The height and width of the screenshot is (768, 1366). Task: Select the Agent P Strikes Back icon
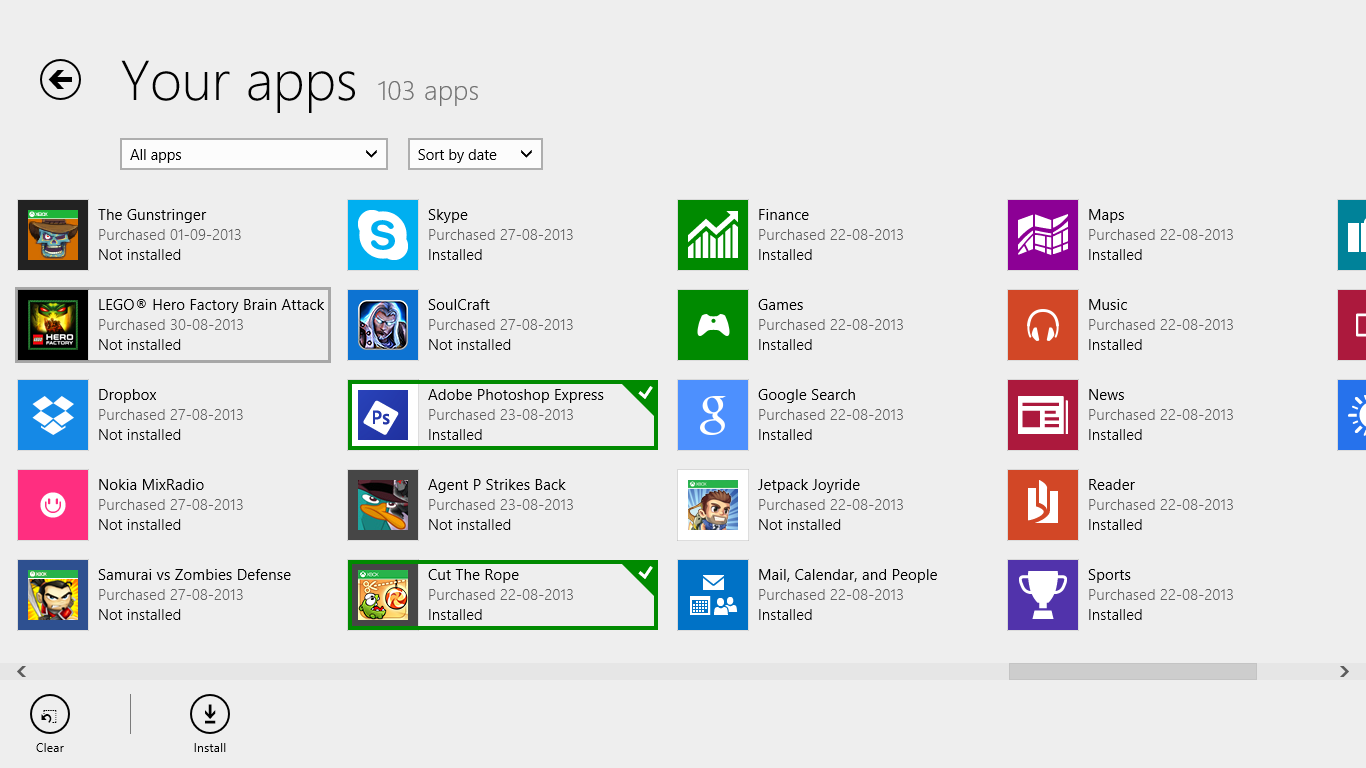pos(383,505)
